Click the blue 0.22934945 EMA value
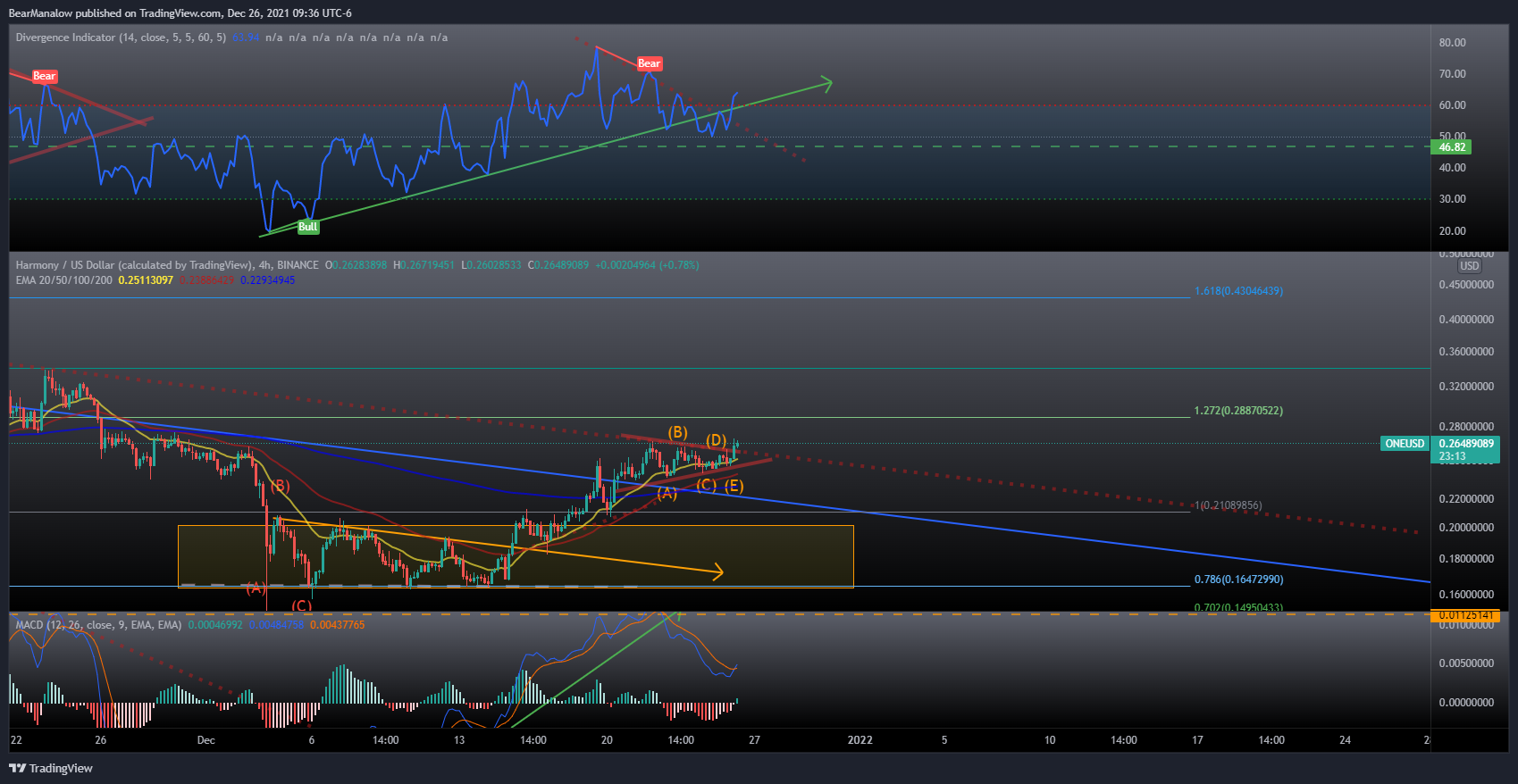The height and width of the screenshot is (784, 1518). (x=267, y=280)
